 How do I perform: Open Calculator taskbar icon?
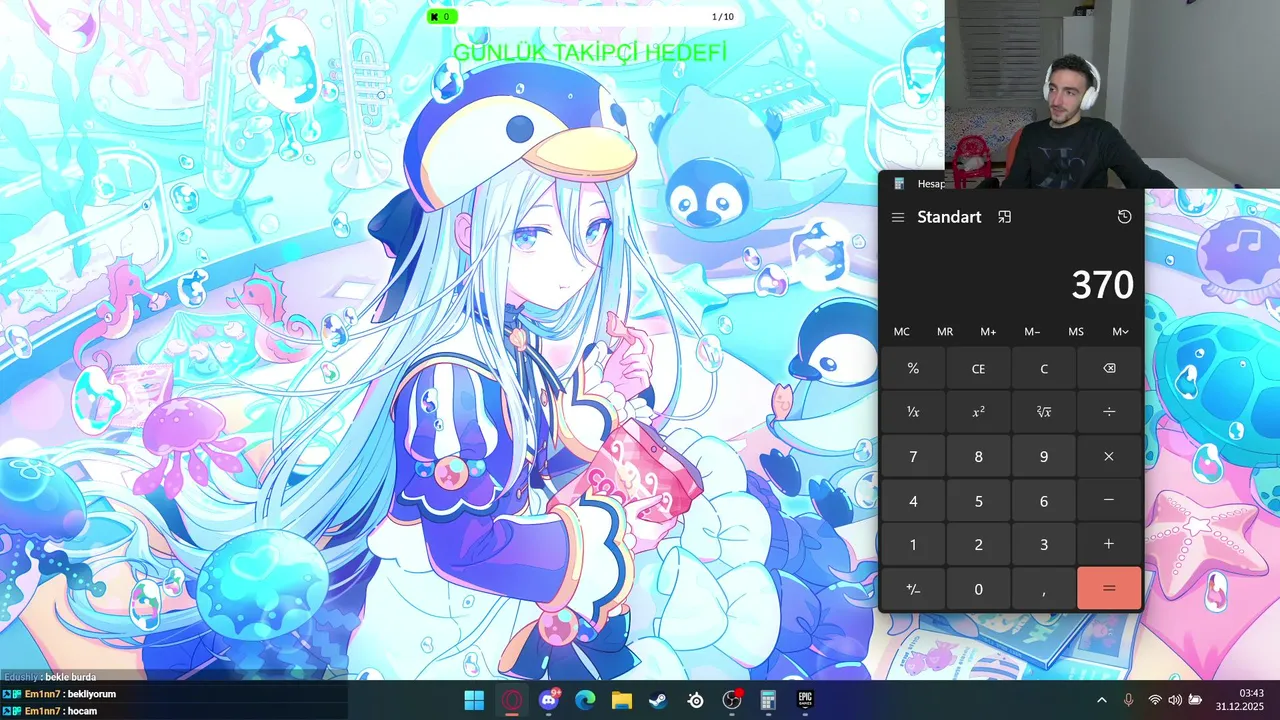click(768, 700)
